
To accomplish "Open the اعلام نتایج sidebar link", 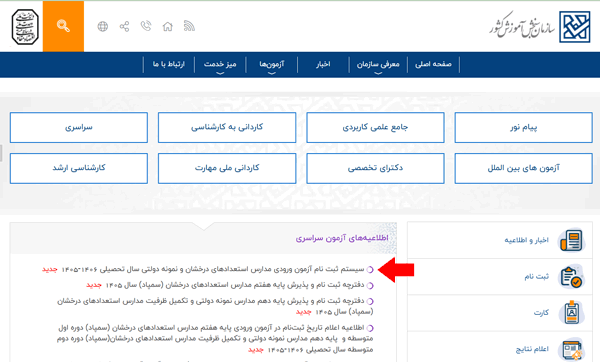I will click(x=532, y=349).
